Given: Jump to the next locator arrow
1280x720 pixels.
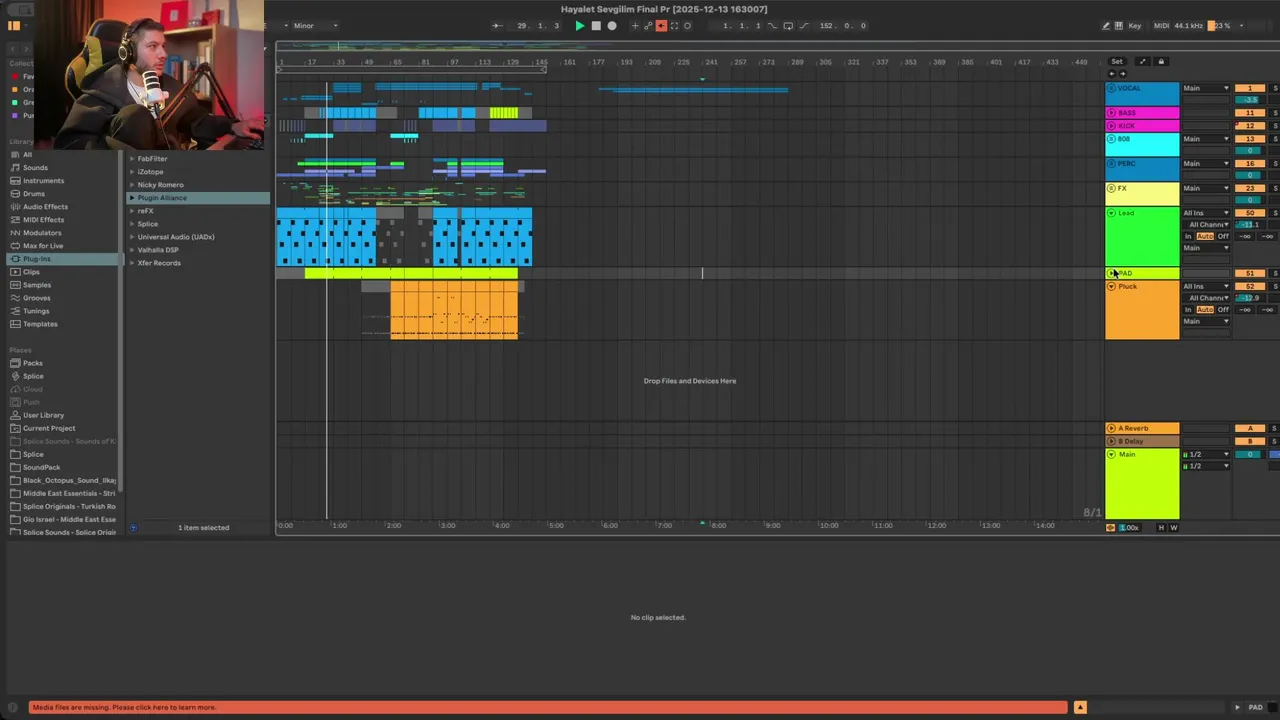Looking at the screenshot, I should coord(1122,74).
